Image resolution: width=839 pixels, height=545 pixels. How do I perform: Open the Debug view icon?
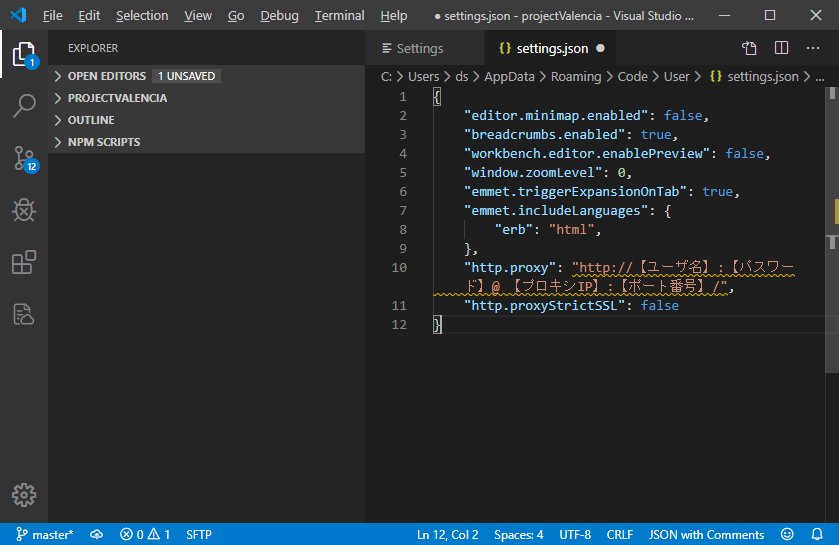[x=24, y=210]
